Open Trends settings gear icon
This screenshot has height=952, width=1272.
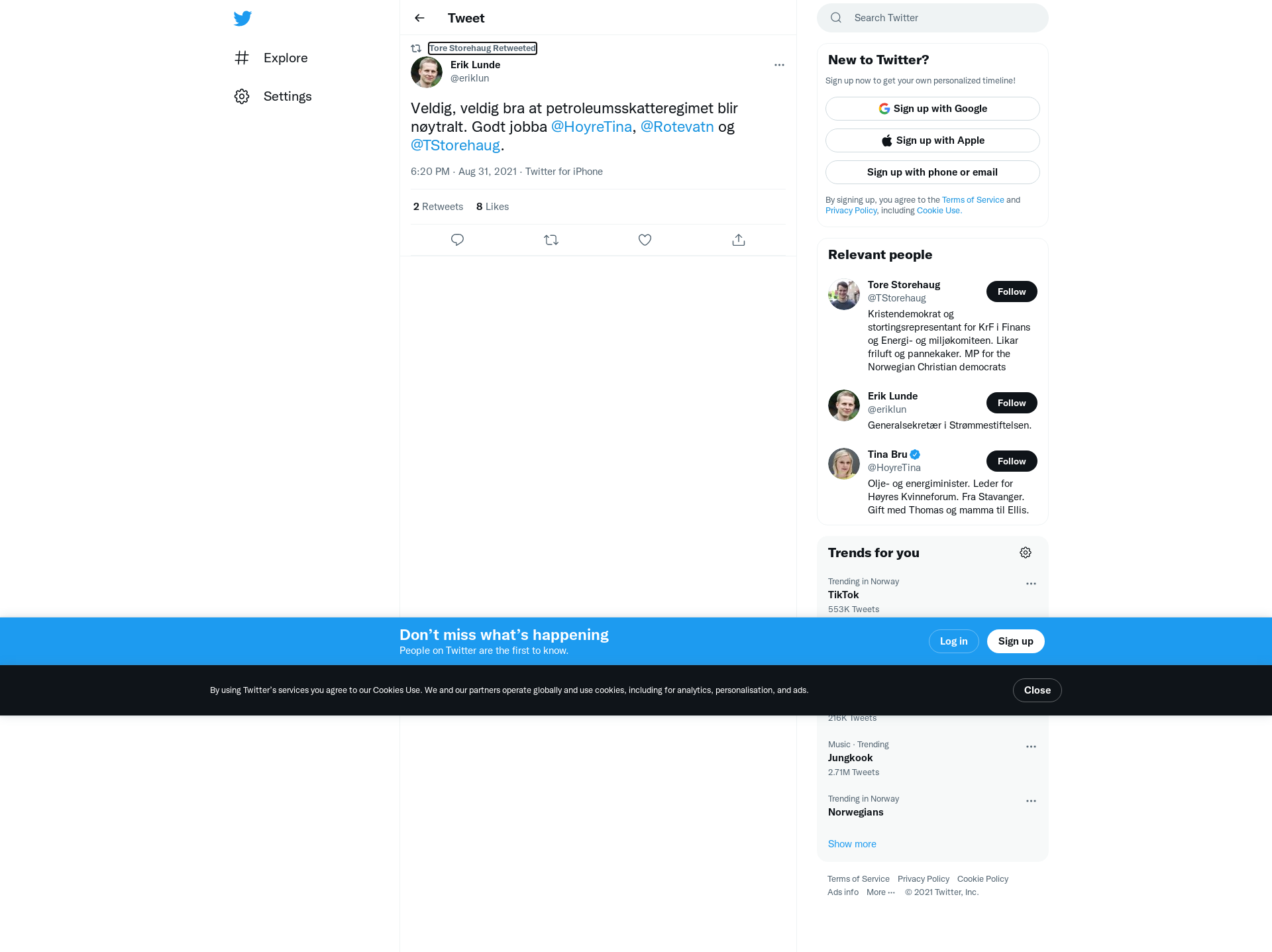point(1026,553)
